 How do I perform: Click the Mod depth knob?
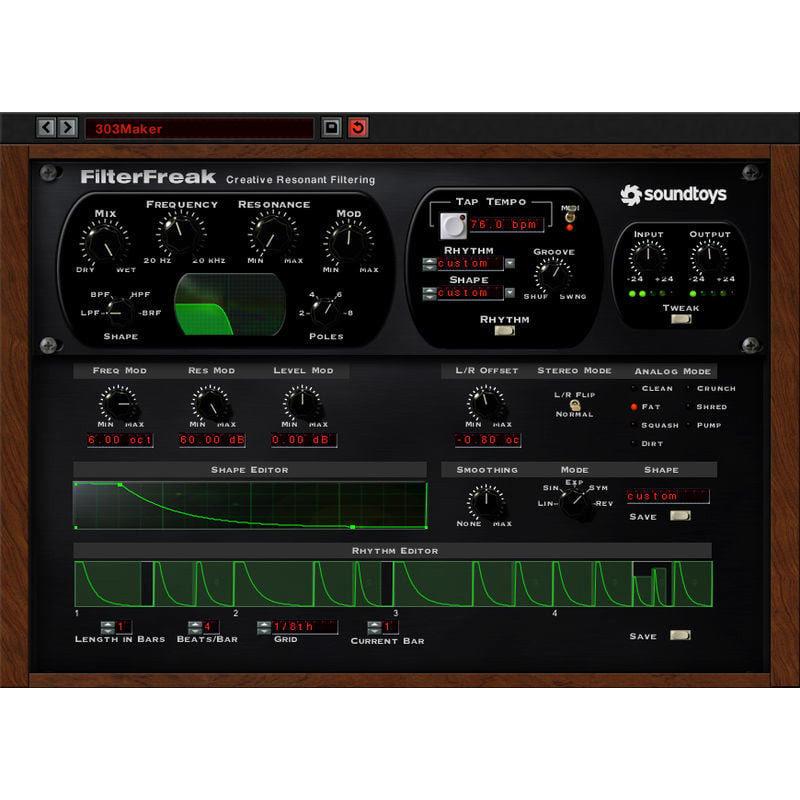348,244
